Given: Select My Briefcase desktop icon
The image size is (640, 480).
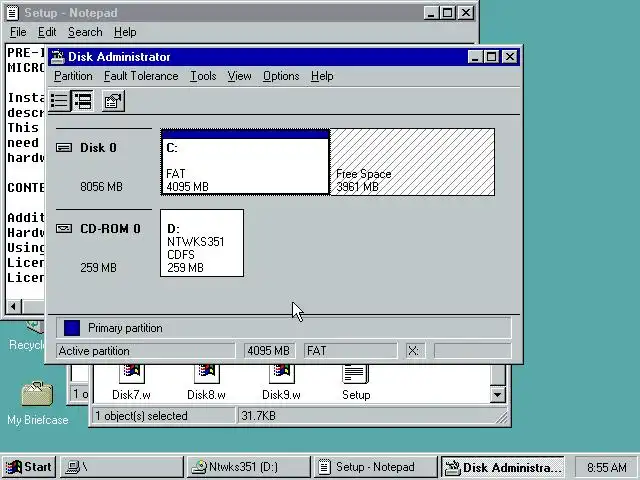Looking at the screenshot, I should click(37, 394).
